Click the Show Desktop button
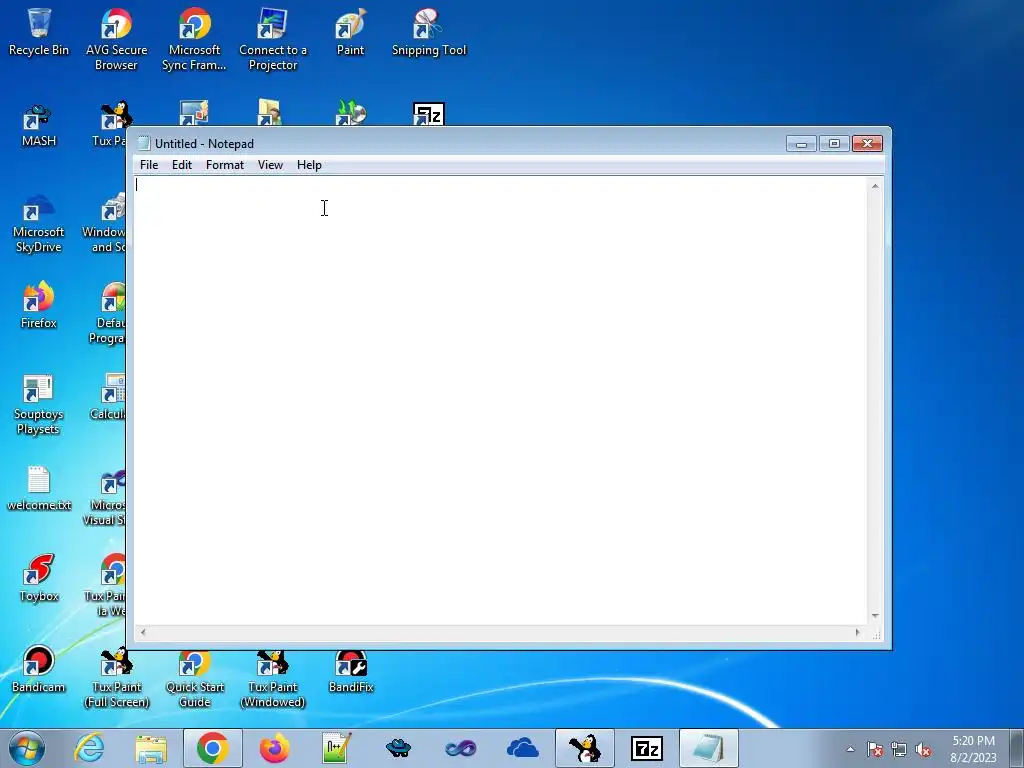This screenshot has height=768, width=1024. point(1017,748)
